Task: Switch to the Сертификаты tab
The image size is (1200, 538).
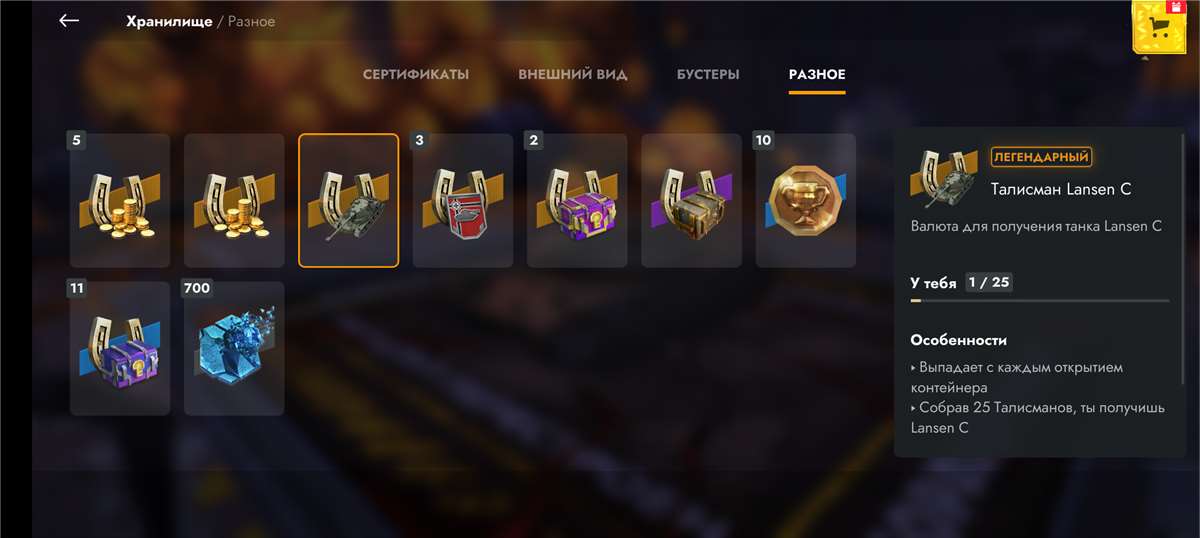Action: 416,75
